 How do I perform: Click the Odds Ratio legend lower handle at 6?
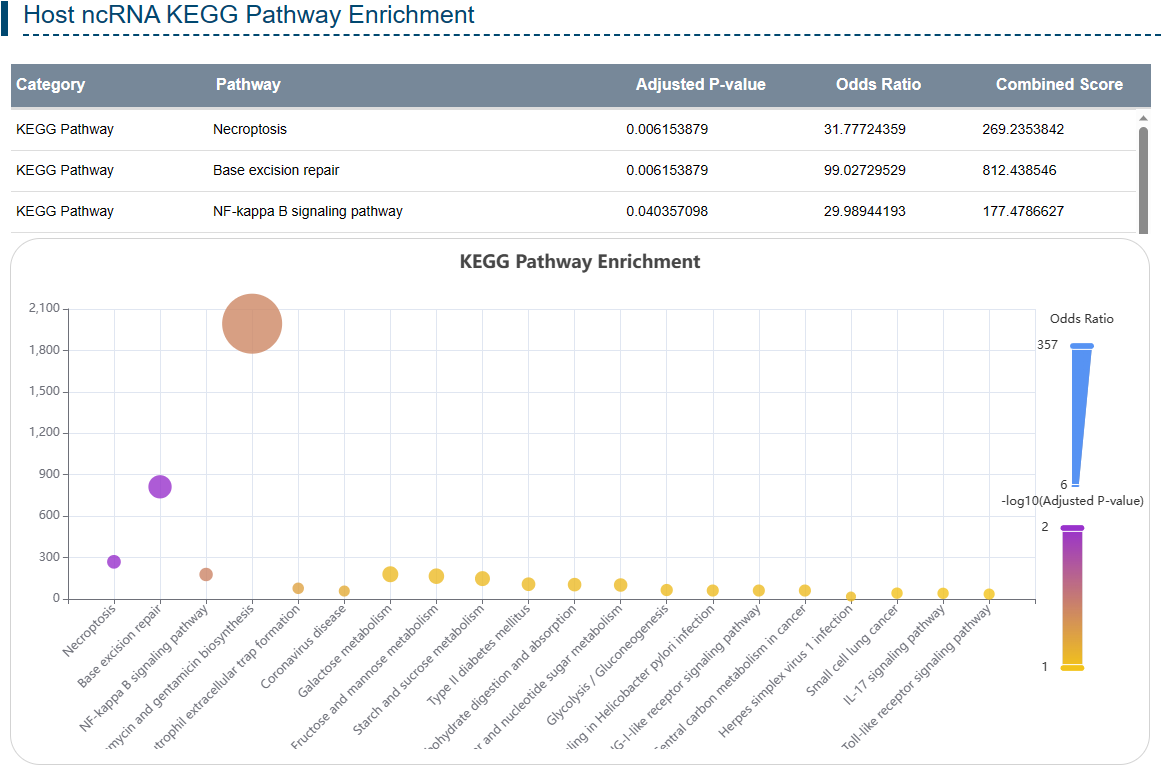click(x=1075, y=485)
